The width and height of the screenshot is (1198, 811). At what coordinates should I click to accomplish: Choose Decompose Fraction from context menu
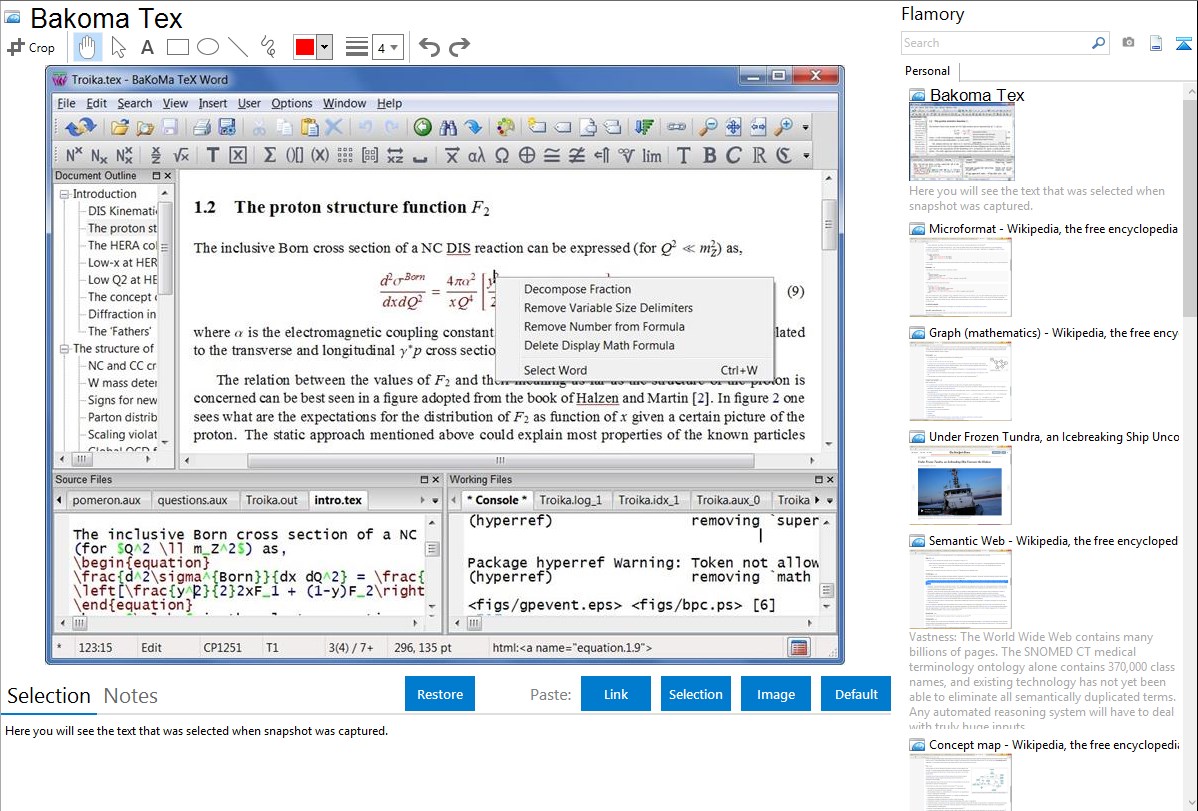click(578, 289)
